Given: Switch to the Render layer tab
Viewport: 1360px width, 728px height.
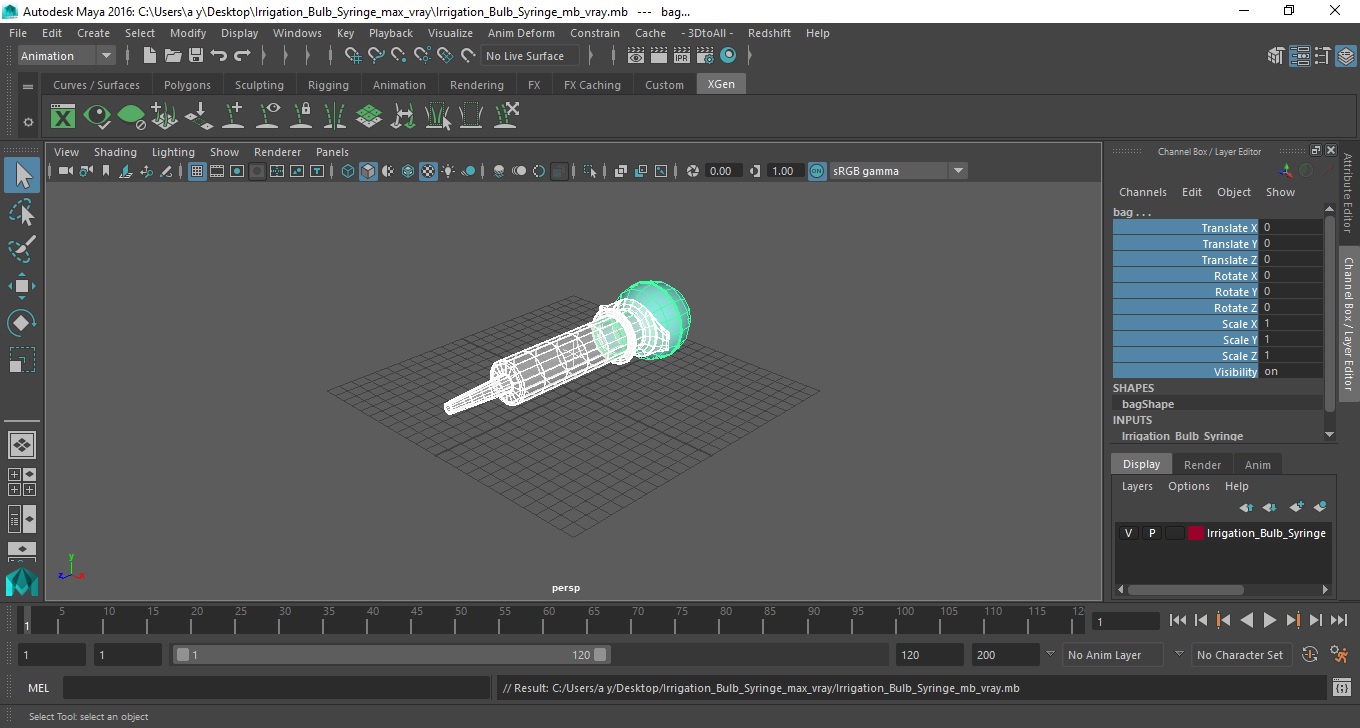Looking at the screenshot, I should 1202,465.
